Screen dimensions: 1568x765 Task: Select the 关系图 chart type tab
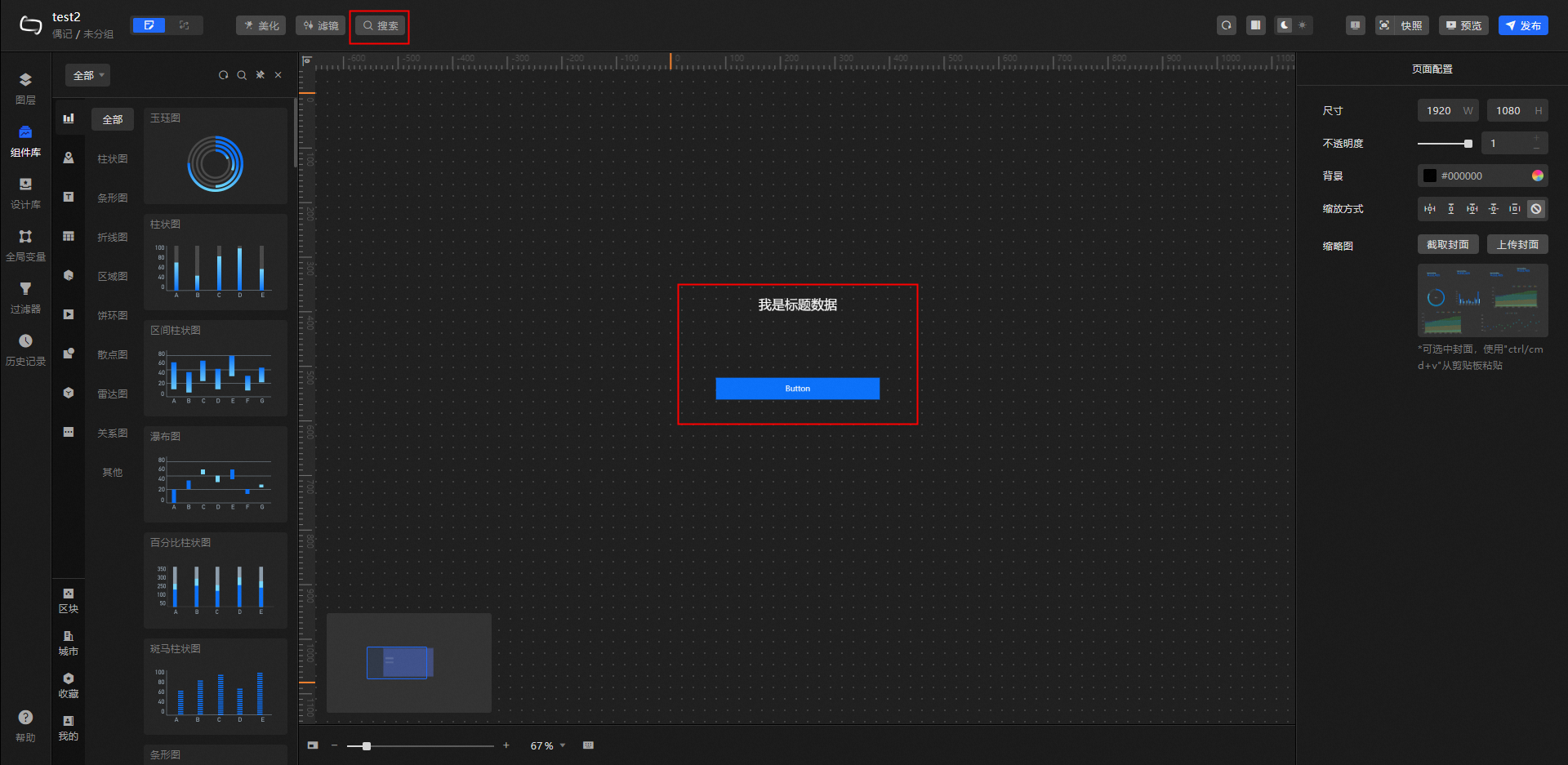113,433
